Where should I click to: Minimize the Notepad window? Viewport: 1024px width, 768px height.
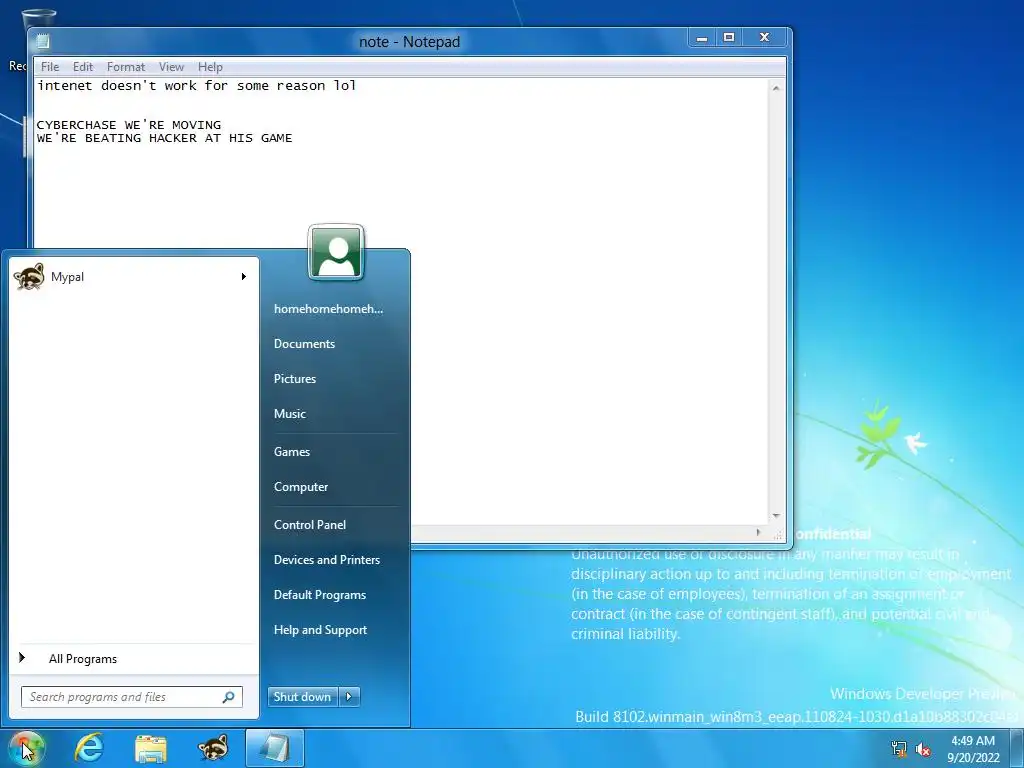coord(702,38)
